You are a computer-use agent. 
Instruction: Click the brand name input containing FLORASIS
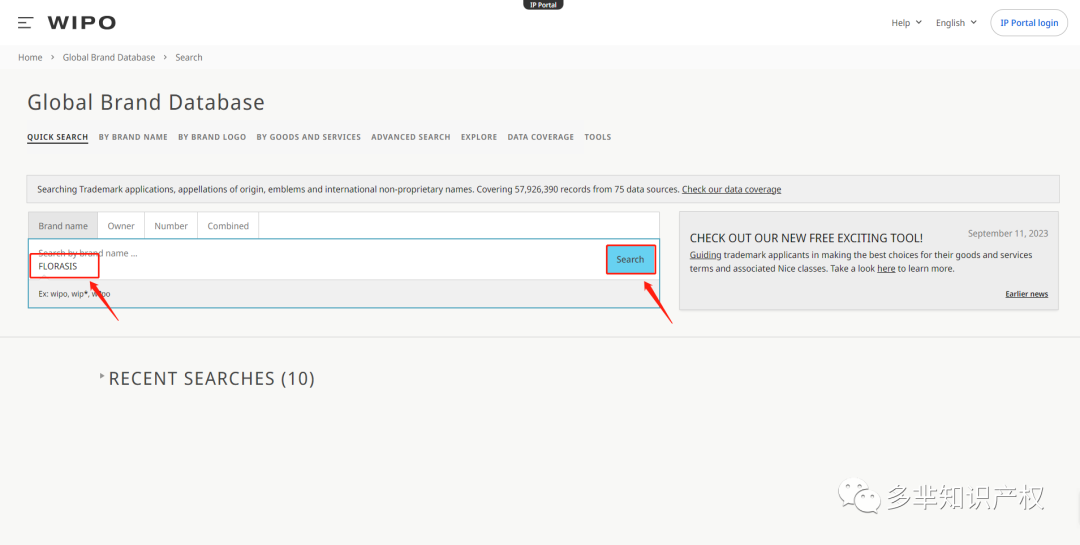pos(317,260)
